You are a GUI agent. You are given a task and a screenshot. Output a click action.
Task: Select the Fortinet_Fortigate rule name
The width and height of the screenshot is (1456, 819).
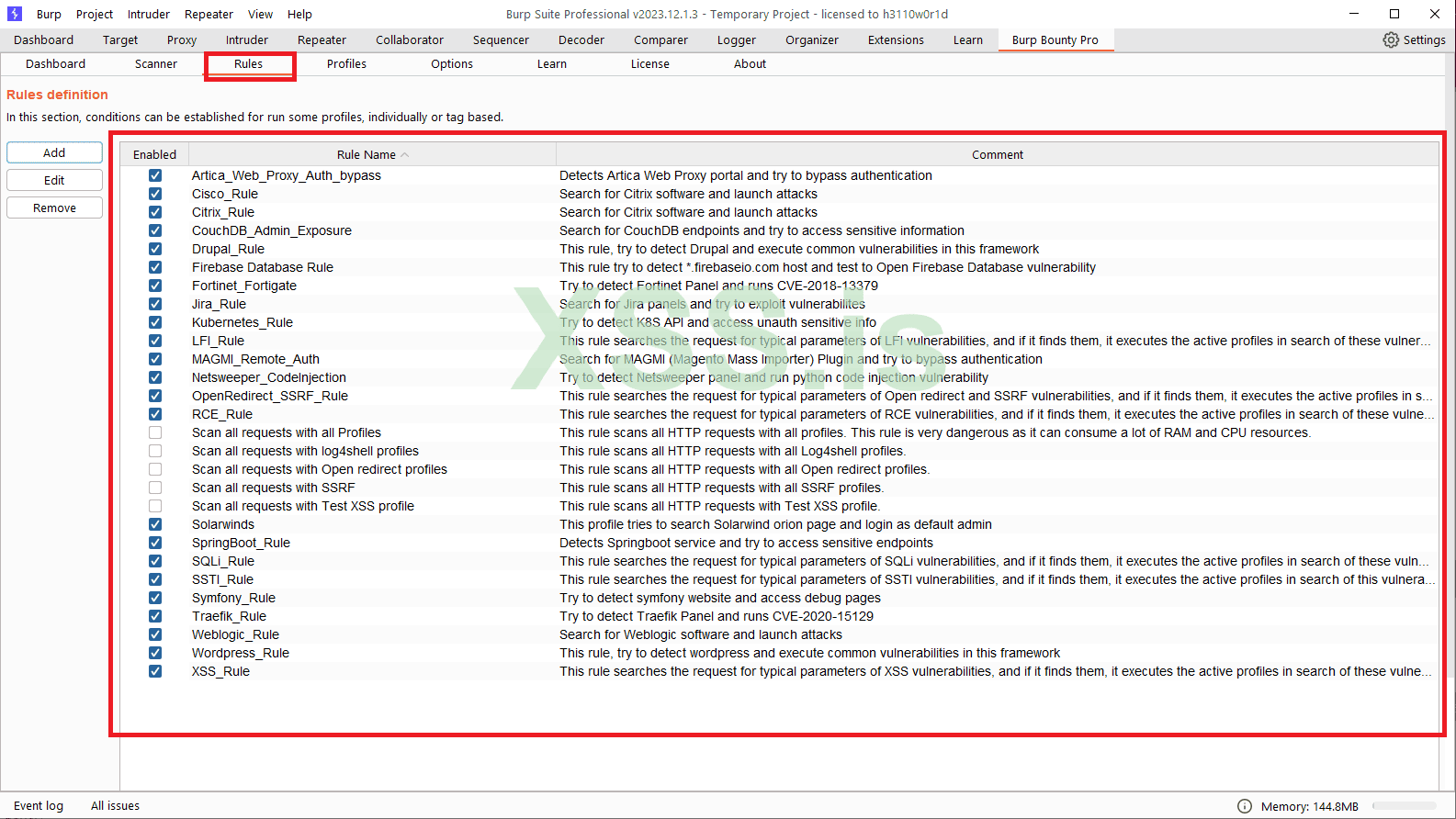coord(244,286)
